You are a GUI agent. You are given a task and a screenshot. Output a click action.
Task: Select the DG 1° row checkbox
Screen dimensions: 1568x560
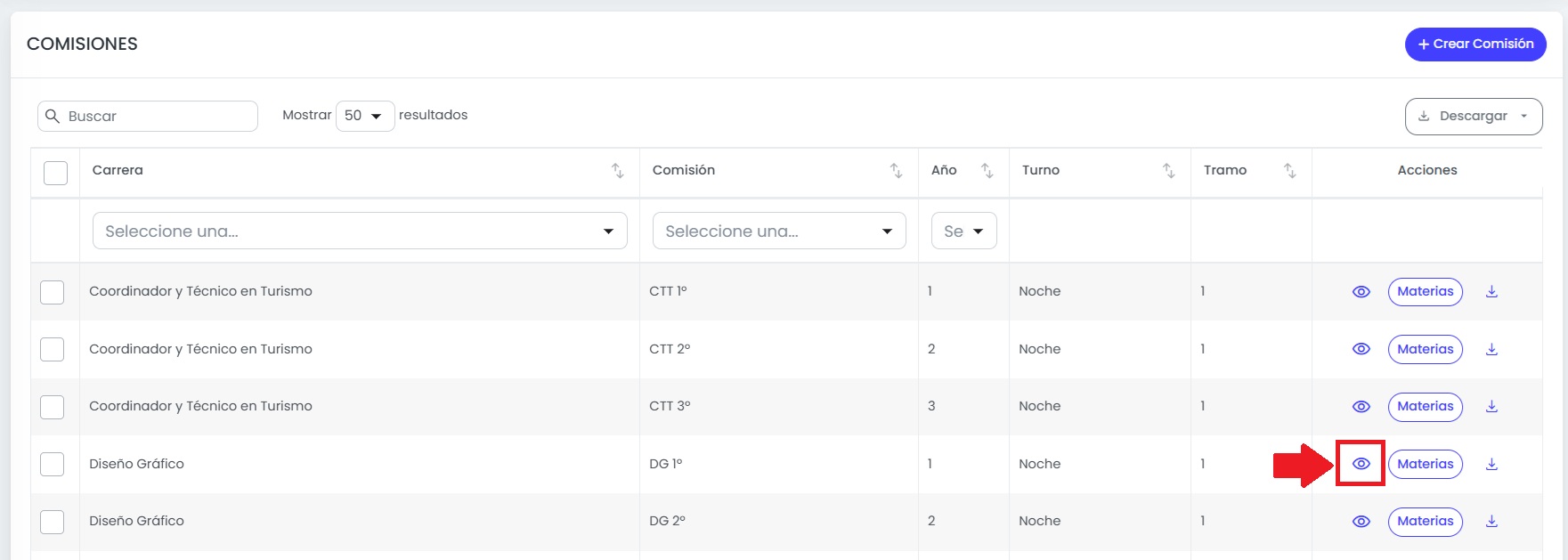click(53, 464)
